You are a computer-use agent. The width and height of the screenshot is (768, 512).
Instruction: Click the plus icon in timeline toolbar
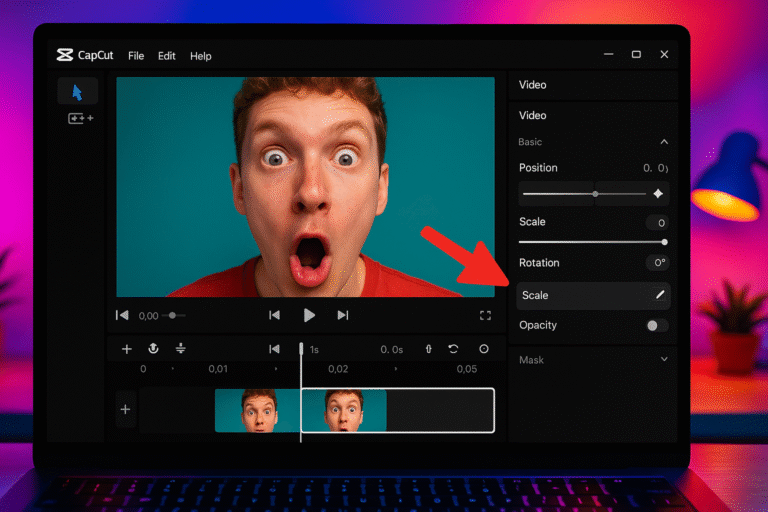126,349
